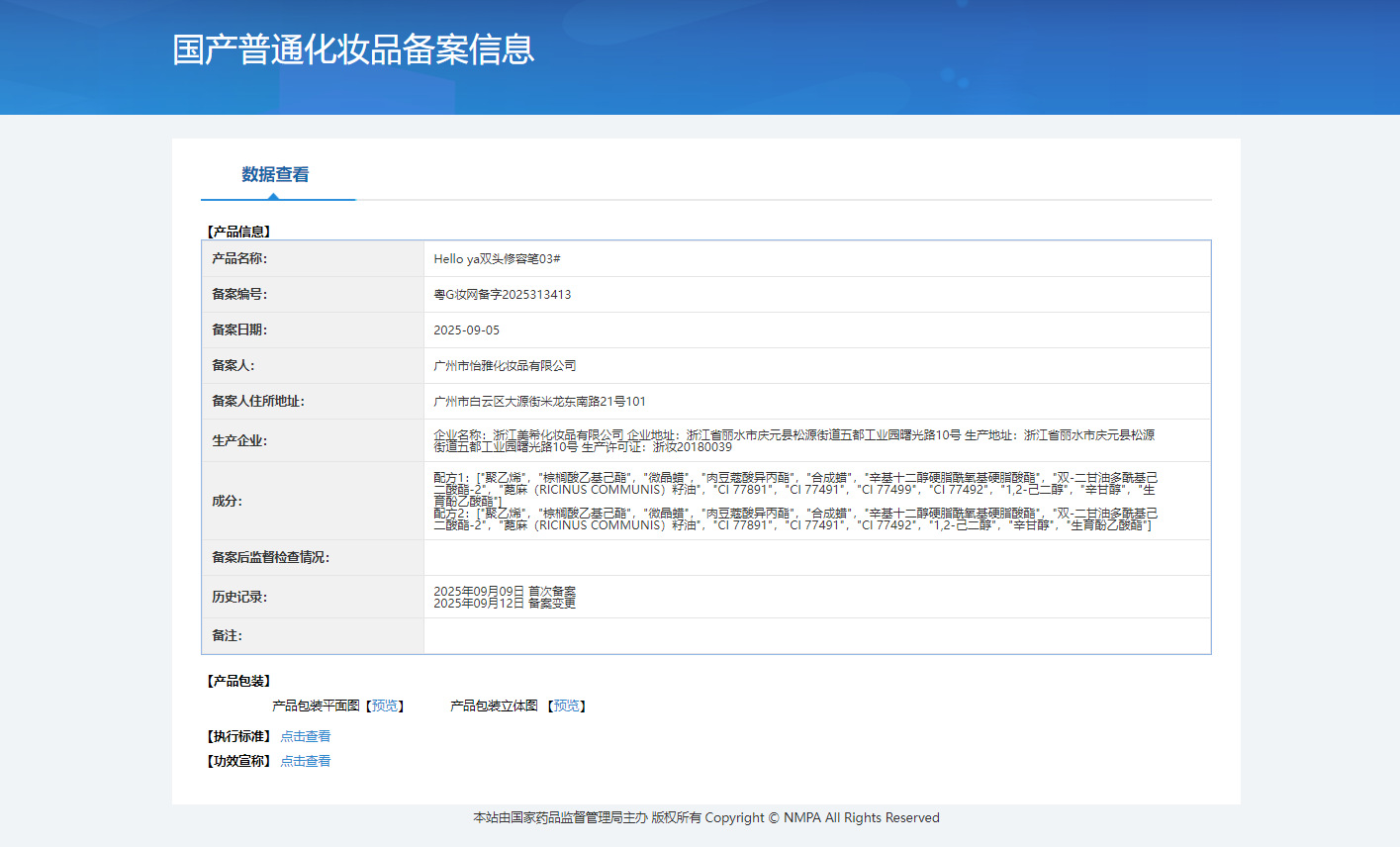Click the 历史记录 row label
Viewport: 1400px width, 847px height.
(239, 597)
